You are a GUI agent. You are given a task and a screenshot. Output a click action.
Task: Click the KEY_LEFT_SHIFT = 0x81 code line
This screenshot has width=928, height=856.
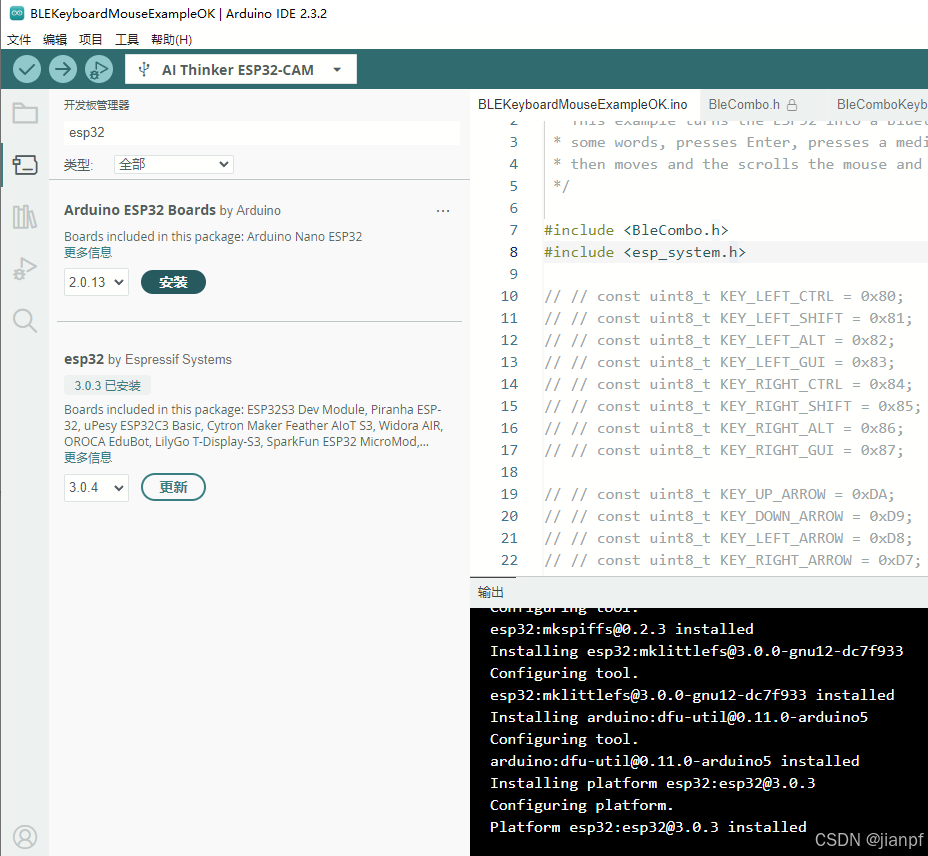tap(729, 318)
